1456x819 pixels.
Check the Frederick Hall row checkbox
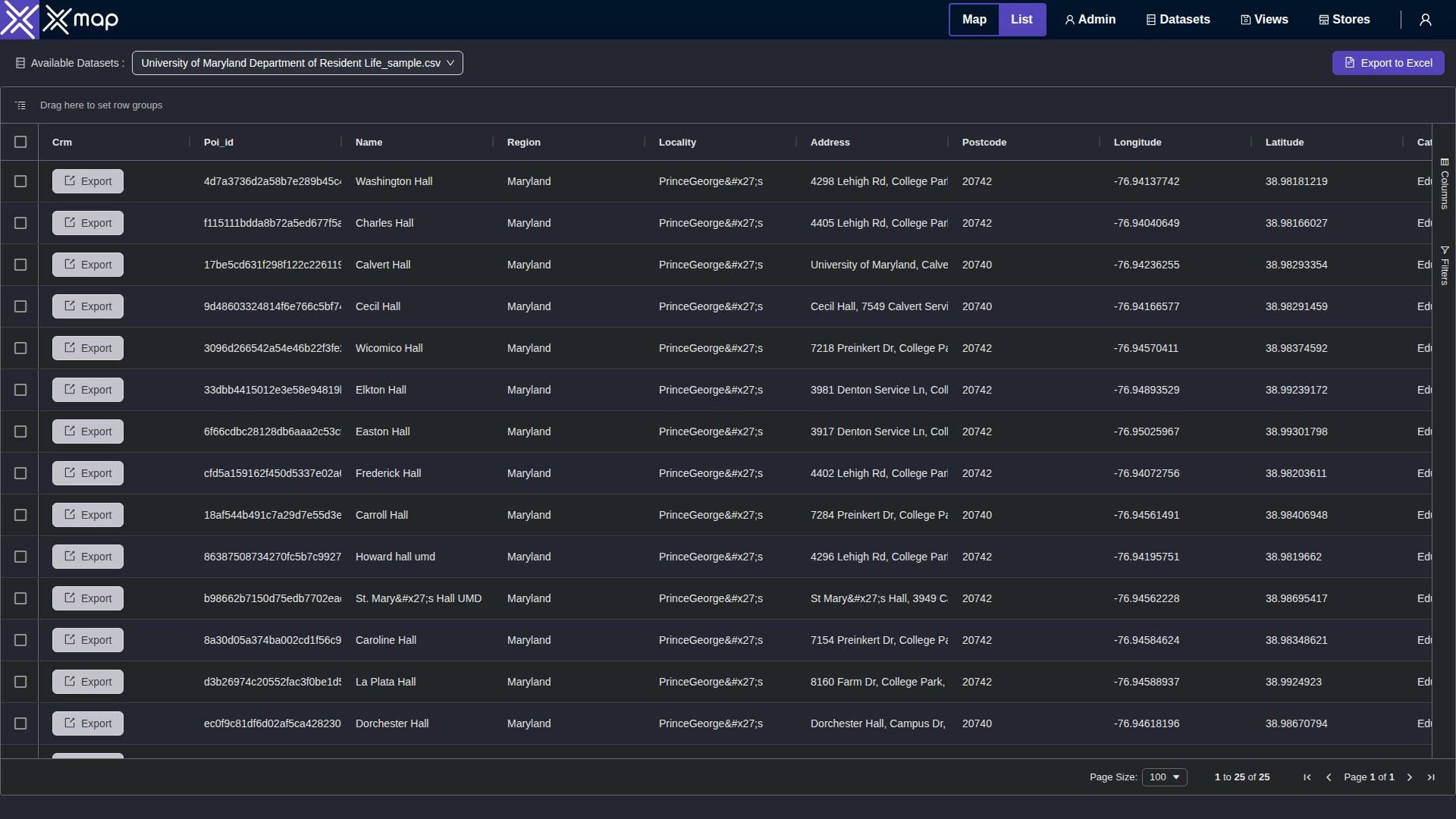(20, 473)
